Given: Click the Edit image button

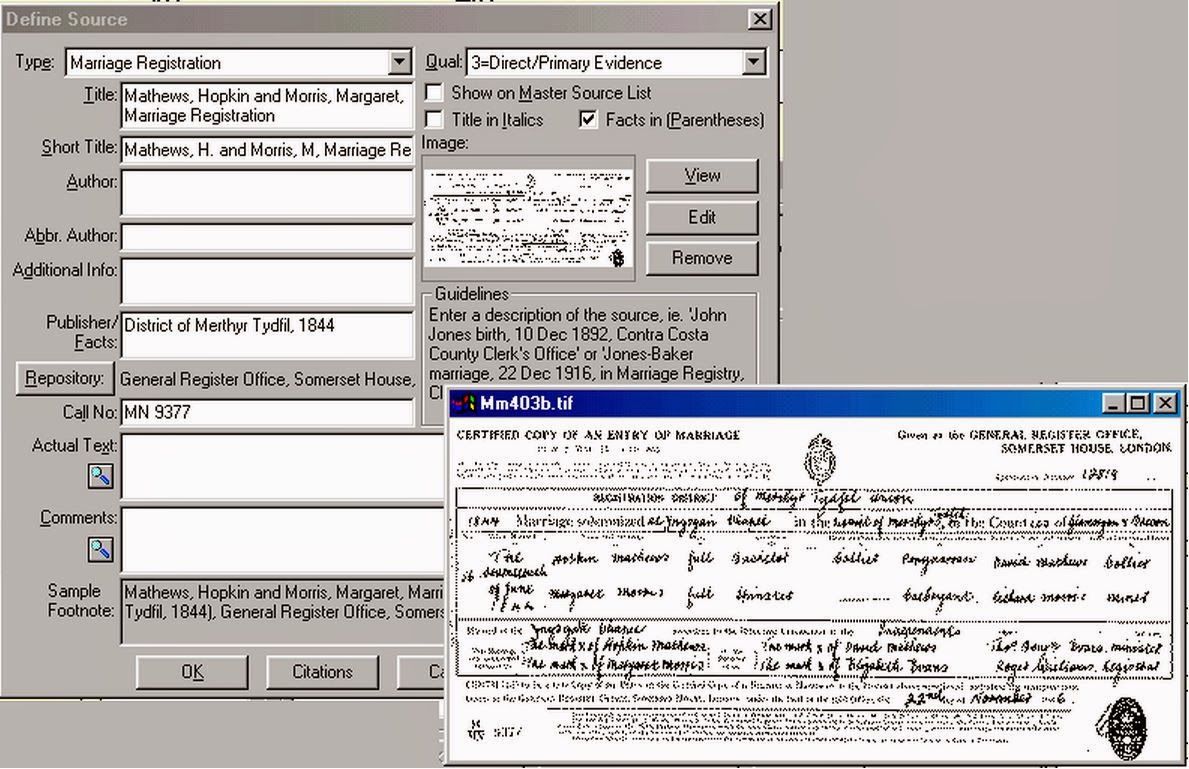Looking at the screenshot, I should [x=702, y=217].
